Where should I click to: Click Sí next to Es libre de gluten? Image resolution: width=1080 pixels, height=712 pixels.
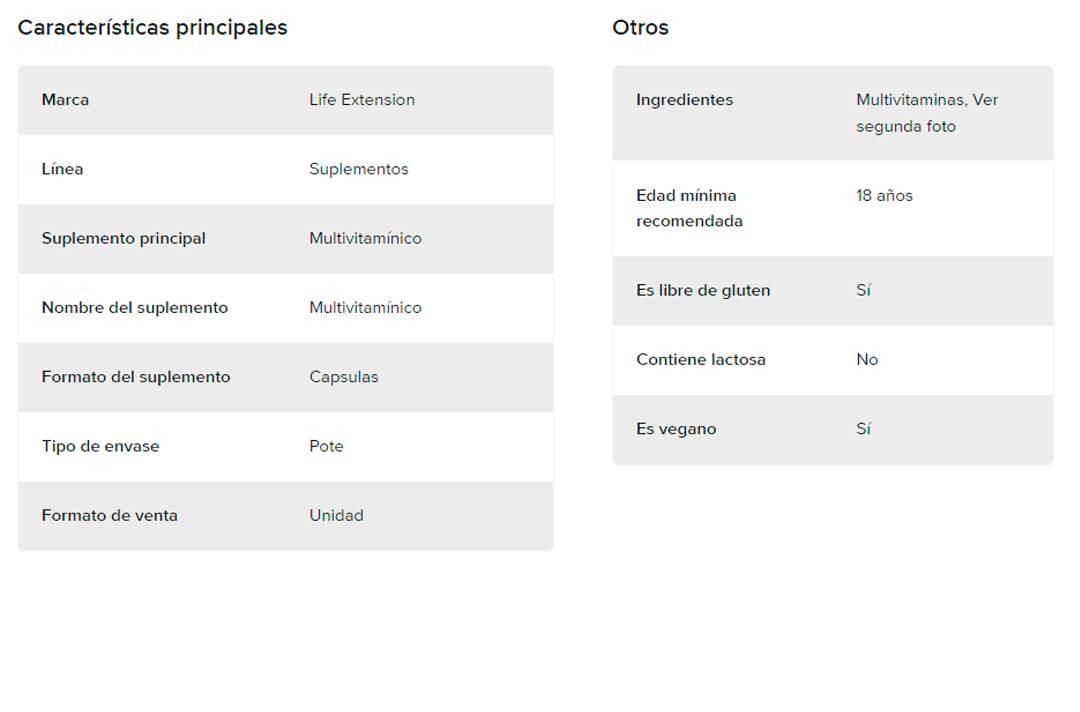pos(864,290)
